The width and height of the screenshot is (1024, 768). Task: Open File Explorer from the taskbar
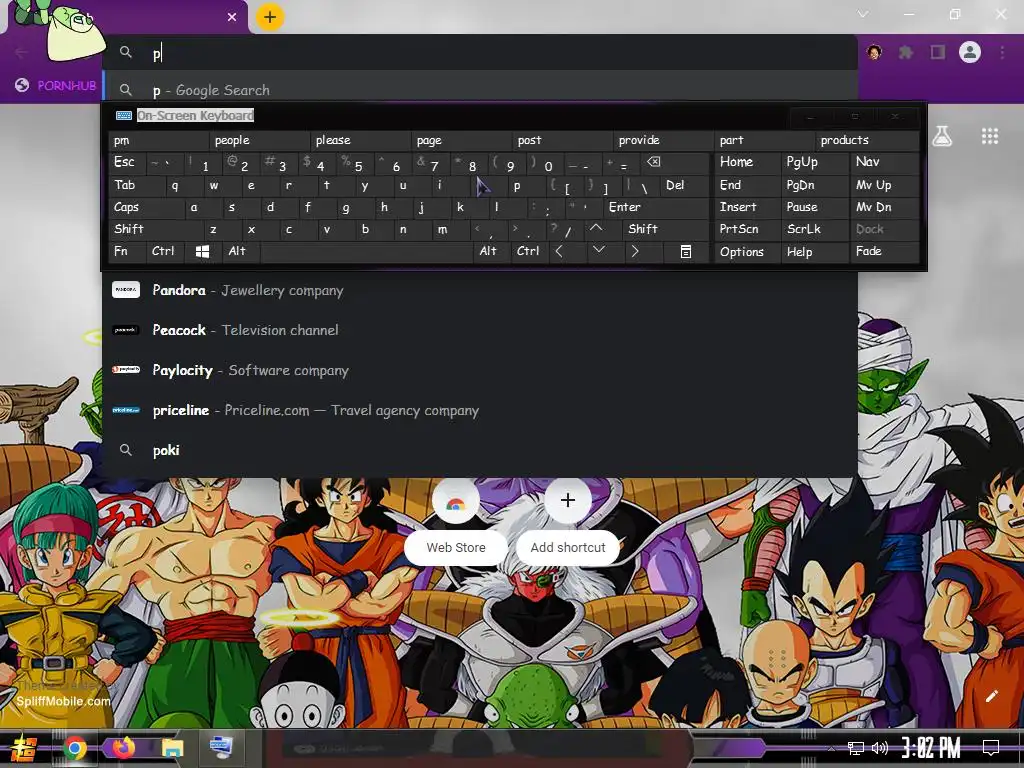173,748
